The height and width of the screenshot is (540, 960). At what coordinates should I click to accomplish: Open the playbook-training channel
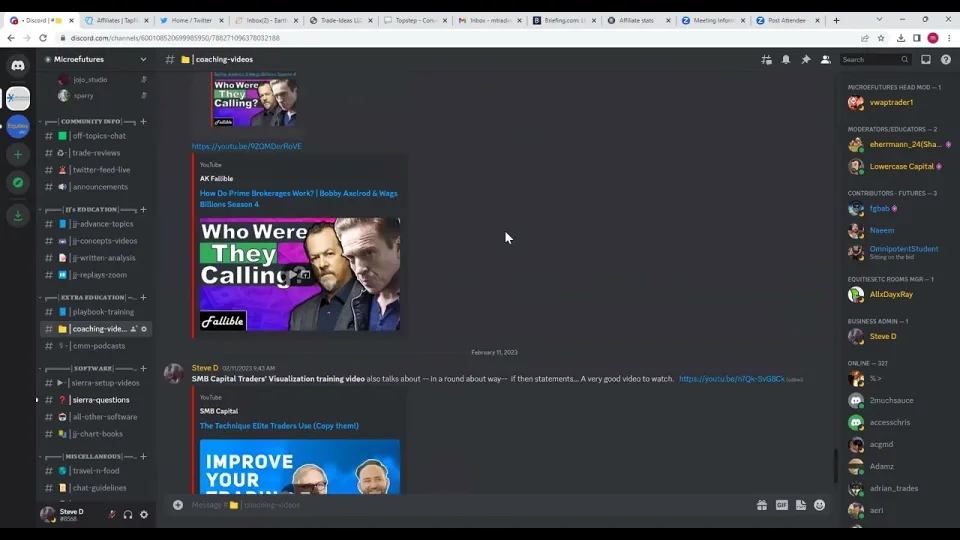(x=95, y=312)
